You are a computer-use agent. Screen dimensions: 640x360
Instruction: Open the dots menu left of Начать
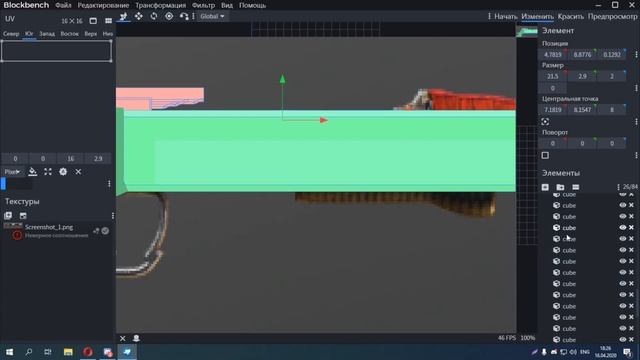pyautogui.click(x=489, y=16)
